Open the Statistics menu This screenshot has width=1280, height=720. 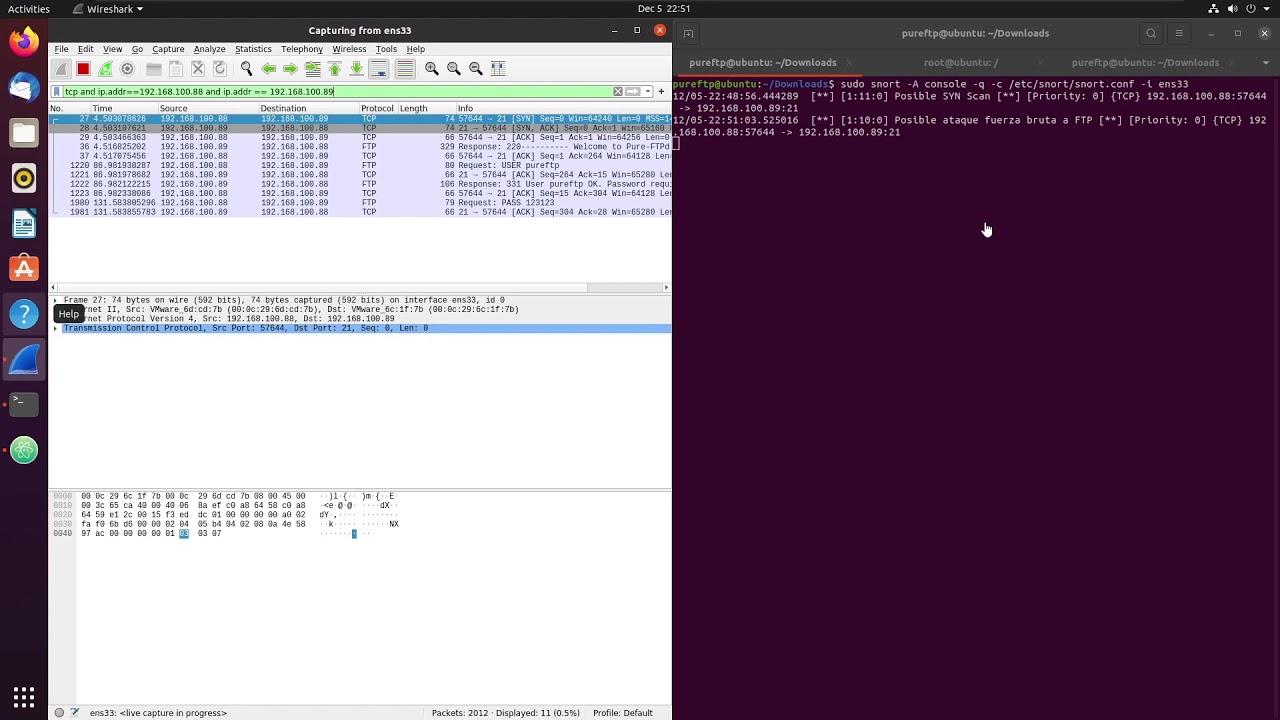tap(253, 49)
